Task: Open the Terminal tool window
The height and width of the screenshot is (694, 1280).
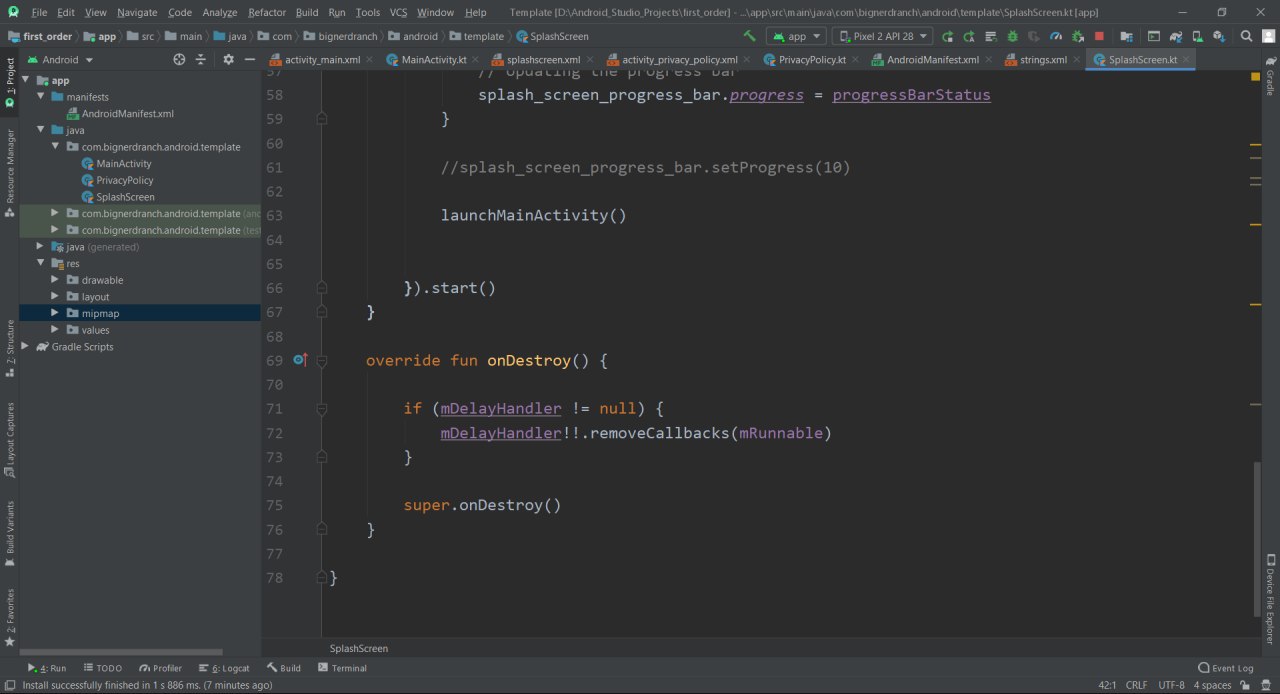Action: [342, 668]
